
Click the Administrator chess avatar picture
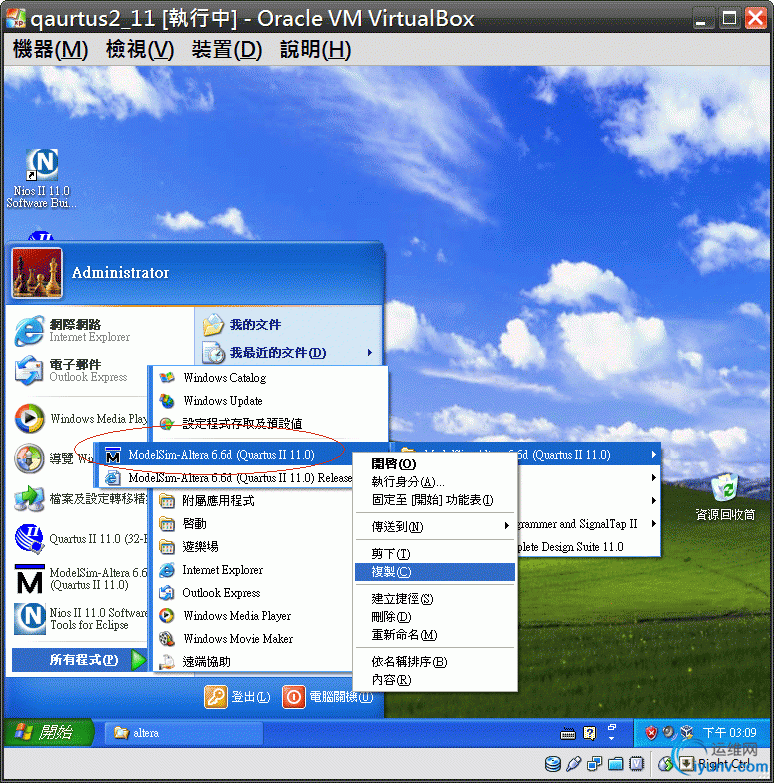(37, 273)
